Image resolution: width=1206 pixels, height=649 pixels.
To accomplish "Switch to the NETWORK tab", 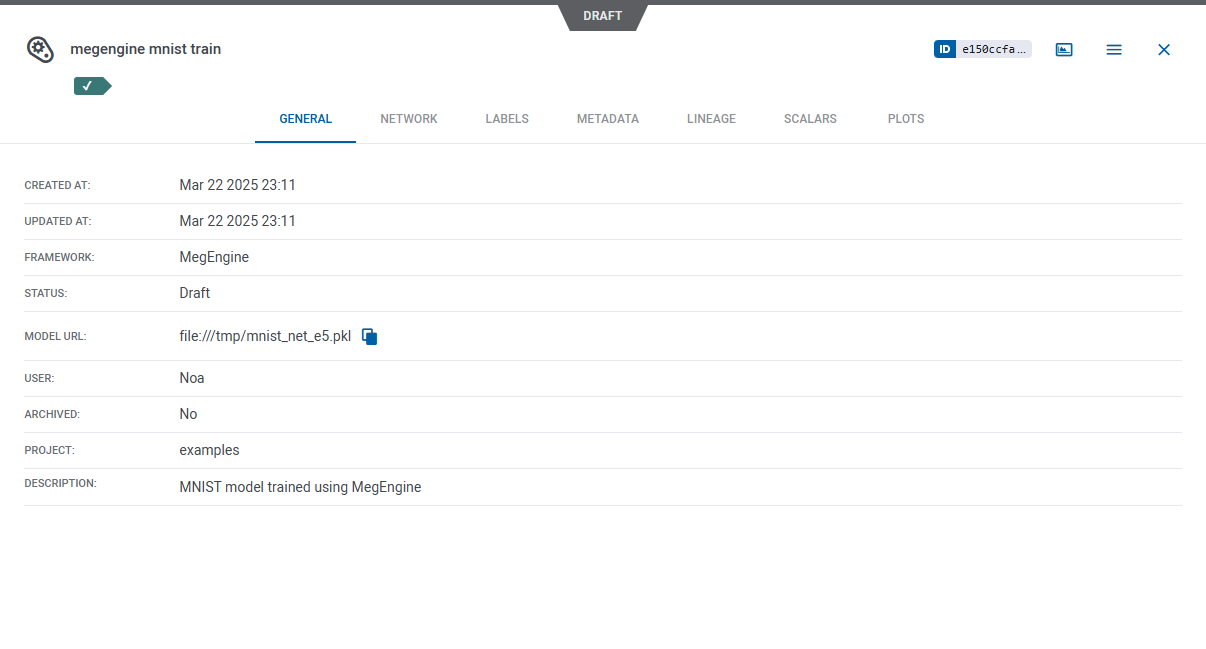I will click(x=408, y=118).
